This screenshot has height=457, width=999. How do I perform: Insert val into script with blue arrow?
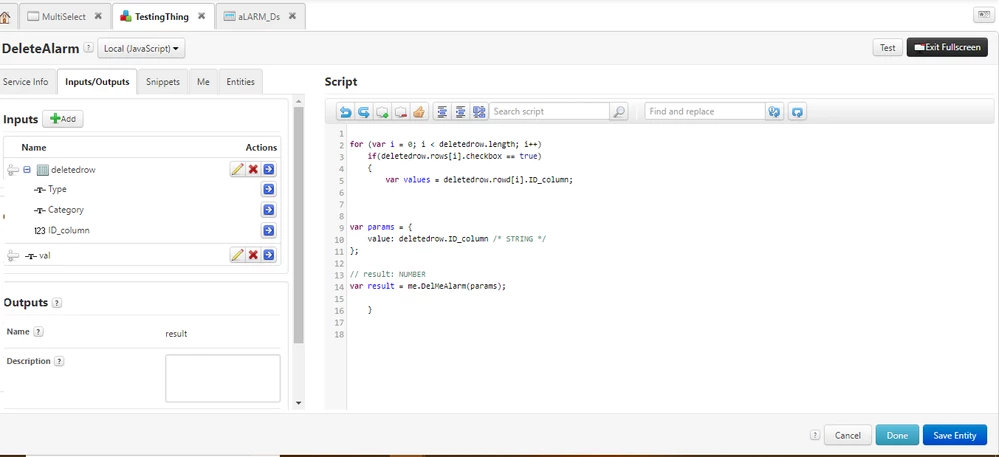tap(269, 255)
